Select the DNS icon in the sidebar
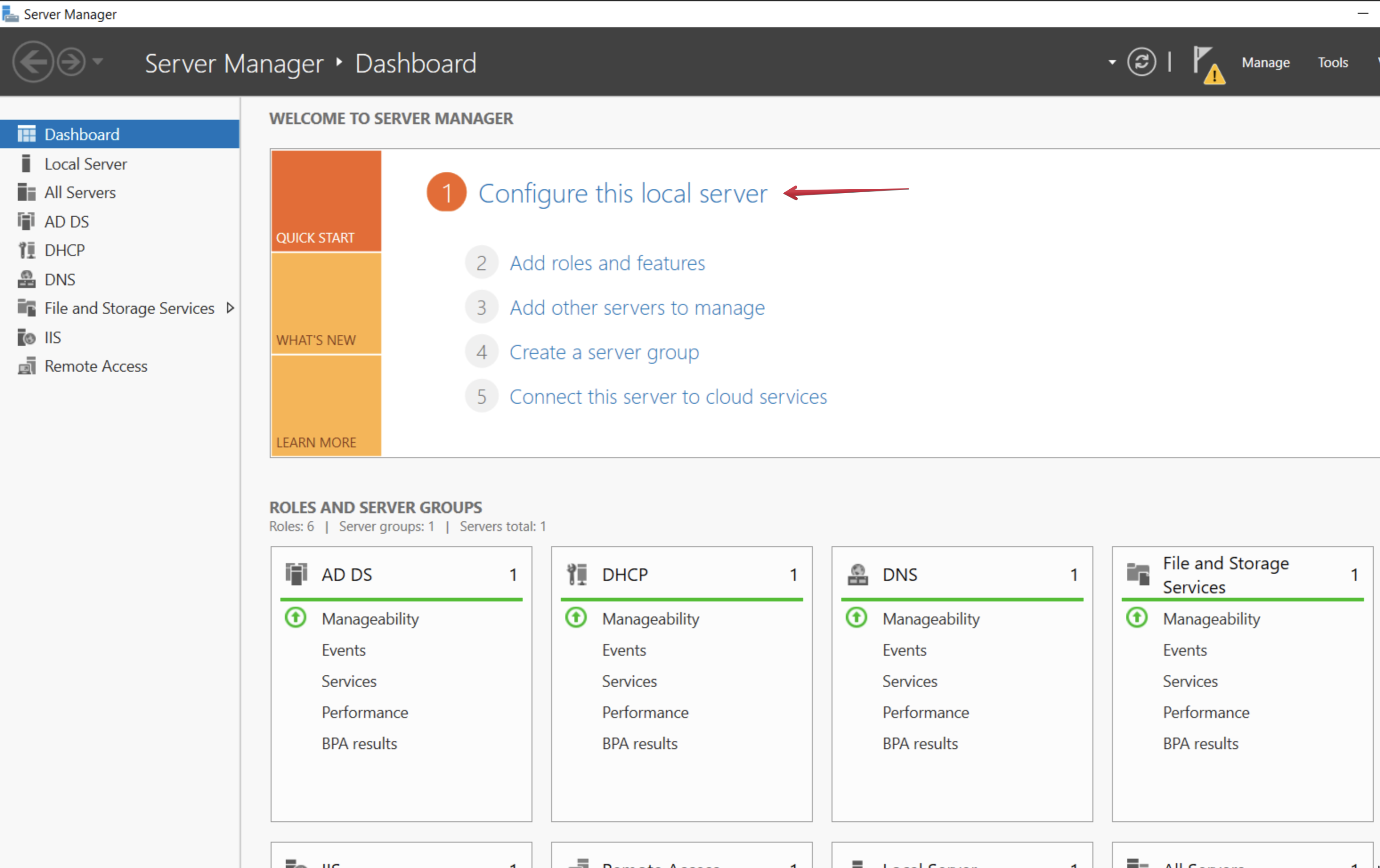Viewport: 1380px width, 868px height. coord(26,279)
